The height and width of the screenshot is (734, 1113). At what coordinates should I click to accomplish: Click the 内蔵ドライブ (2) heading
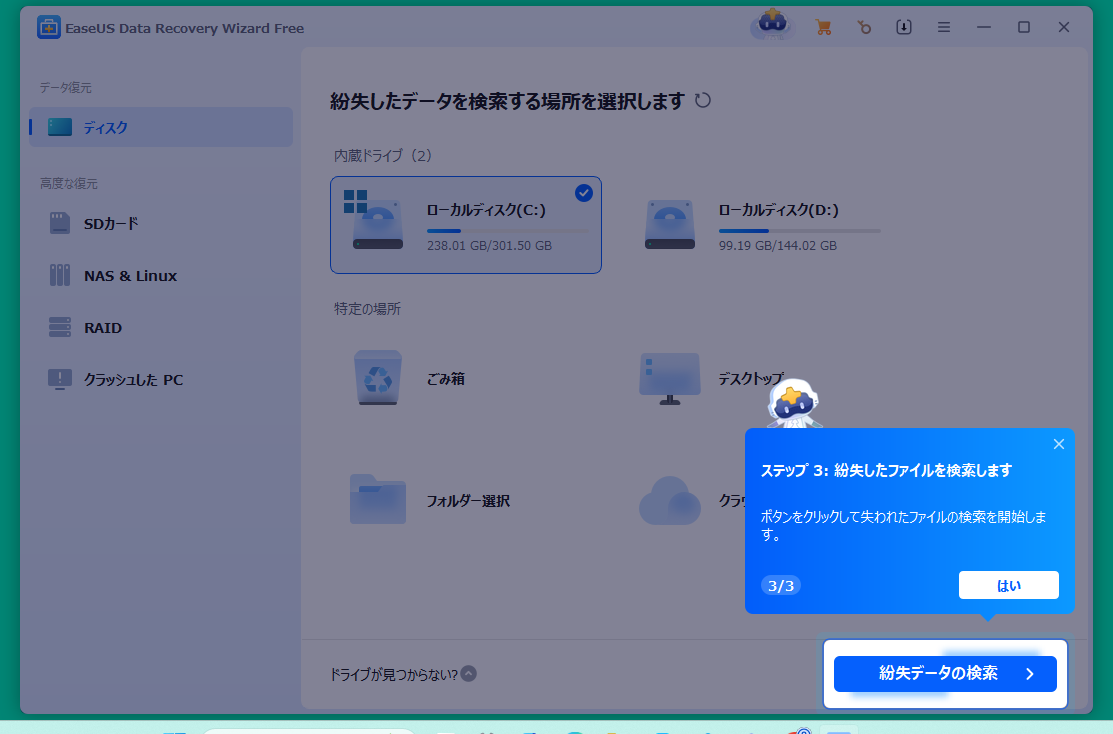coord(383,155)
